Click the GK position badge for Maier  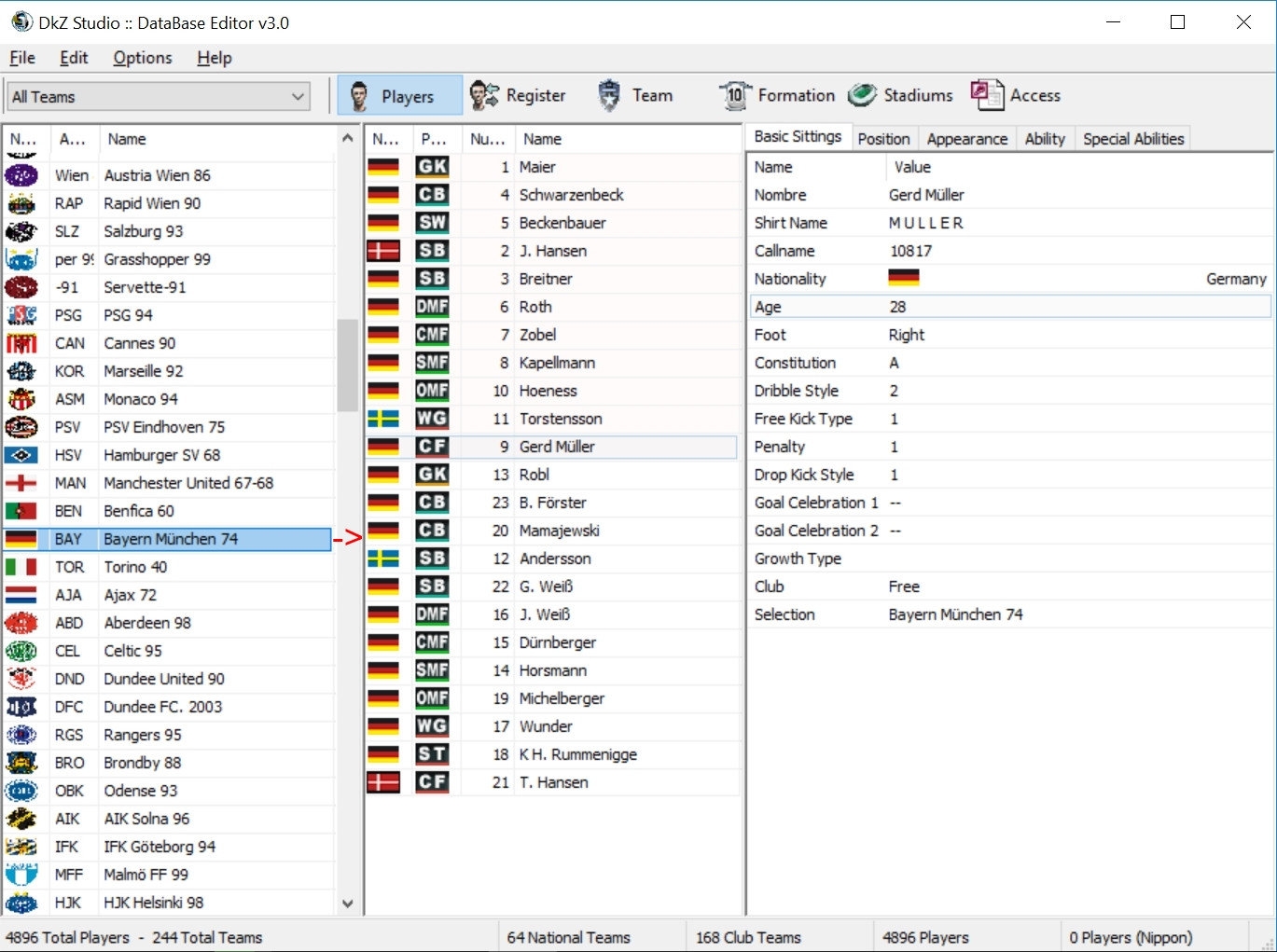(x=432, y=166)
